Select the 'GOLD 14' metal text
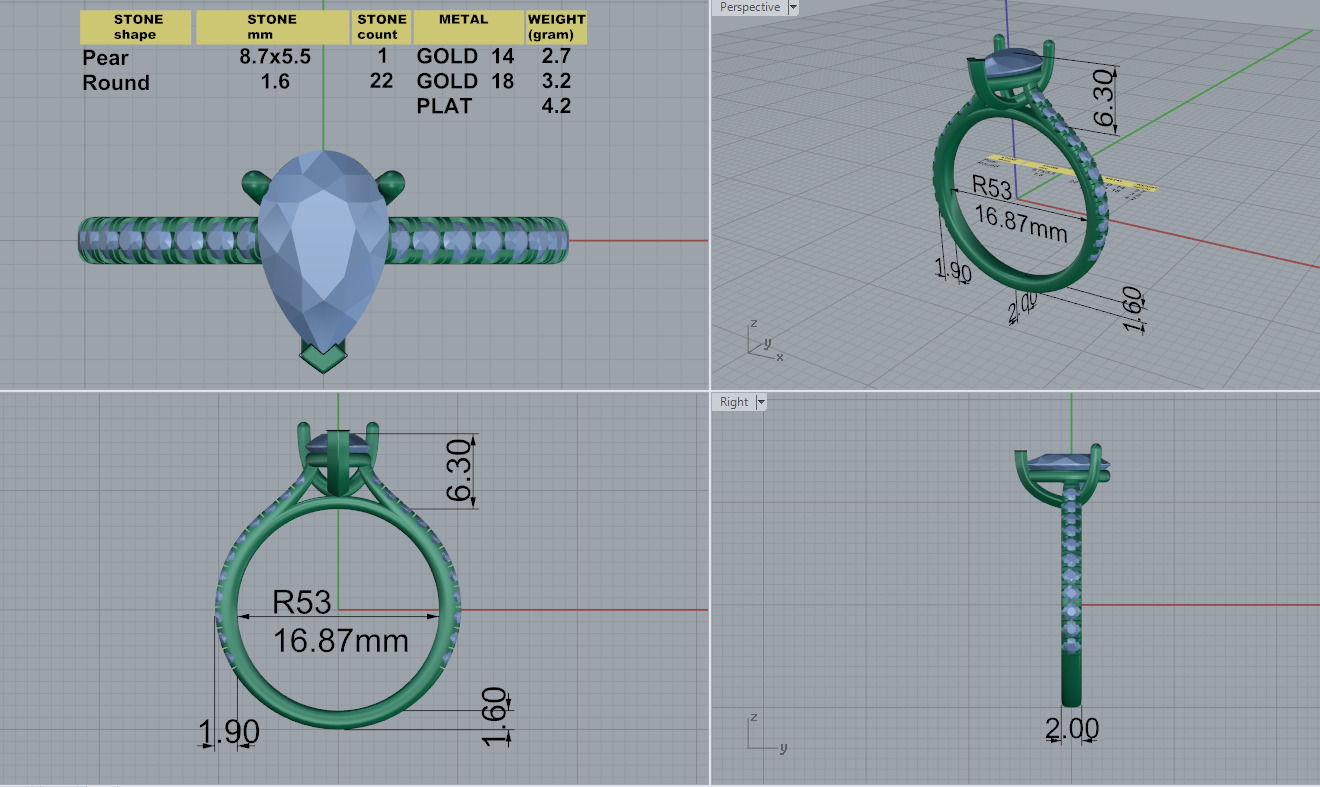Viewport: 1320px width, 787px height. click(466, 57)
